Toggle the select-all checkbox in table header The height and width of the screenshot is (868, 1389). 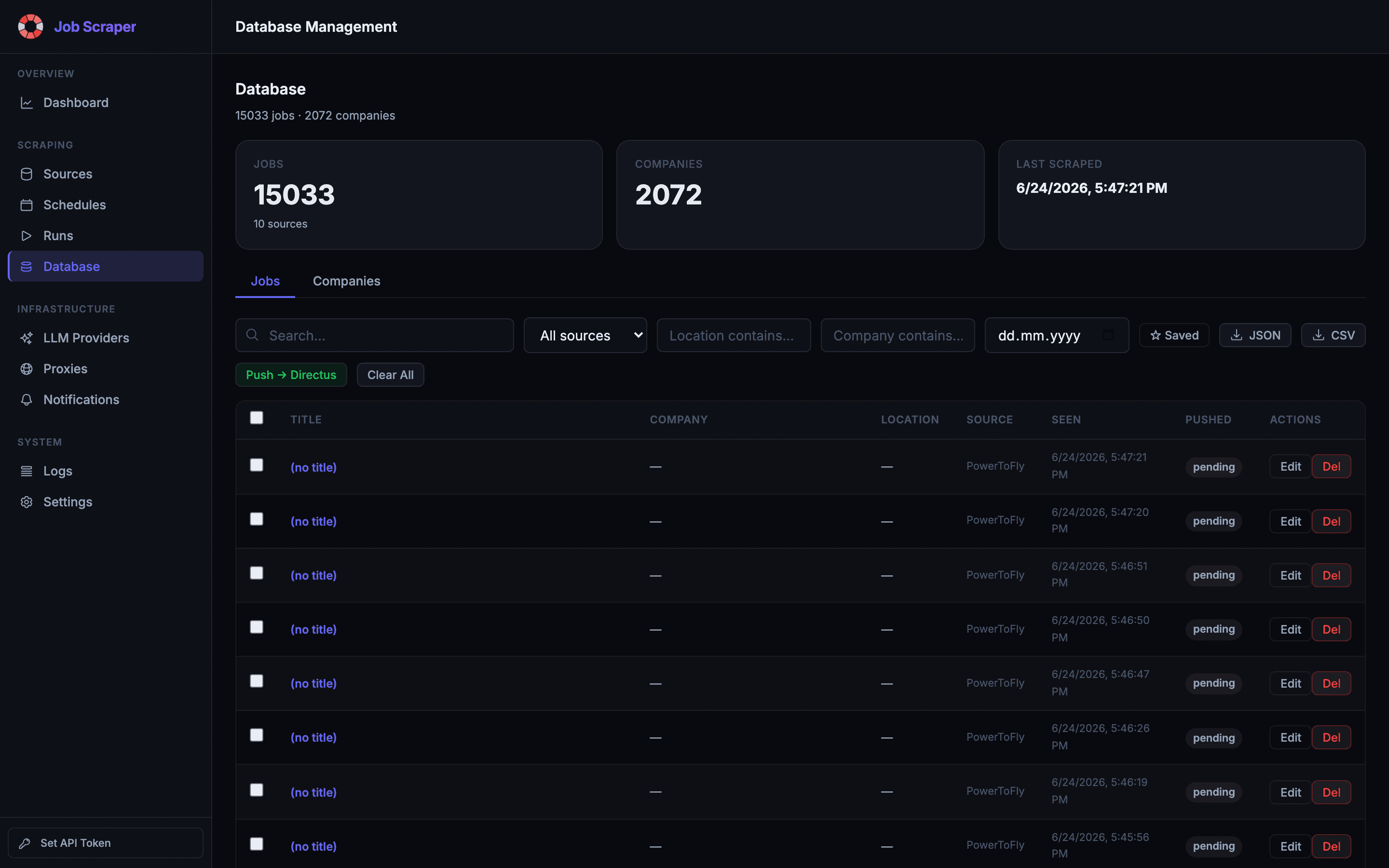[x=257, y=418]
